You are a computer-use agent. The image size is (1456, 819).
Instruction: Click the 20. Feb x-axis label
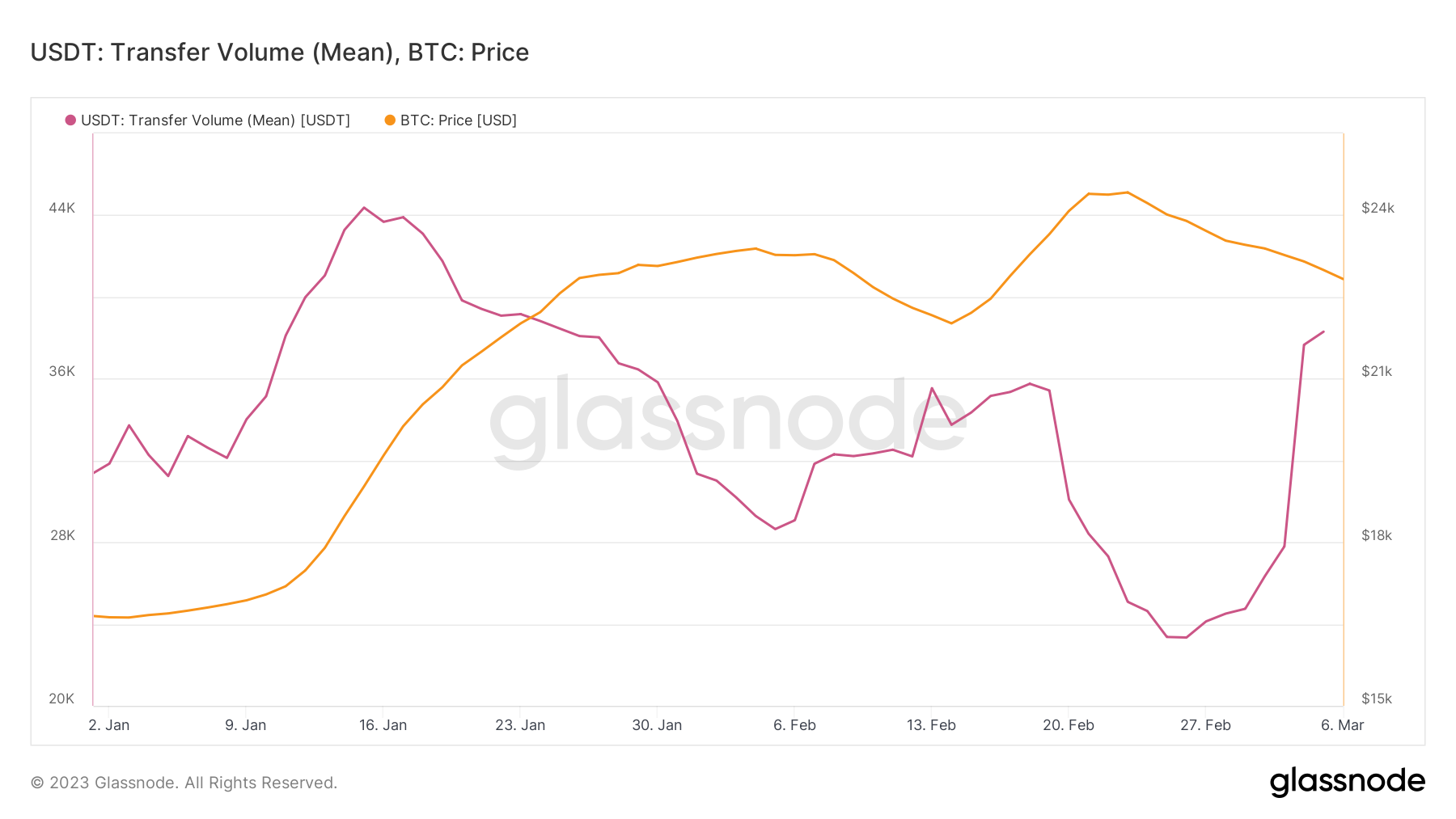1068,725
